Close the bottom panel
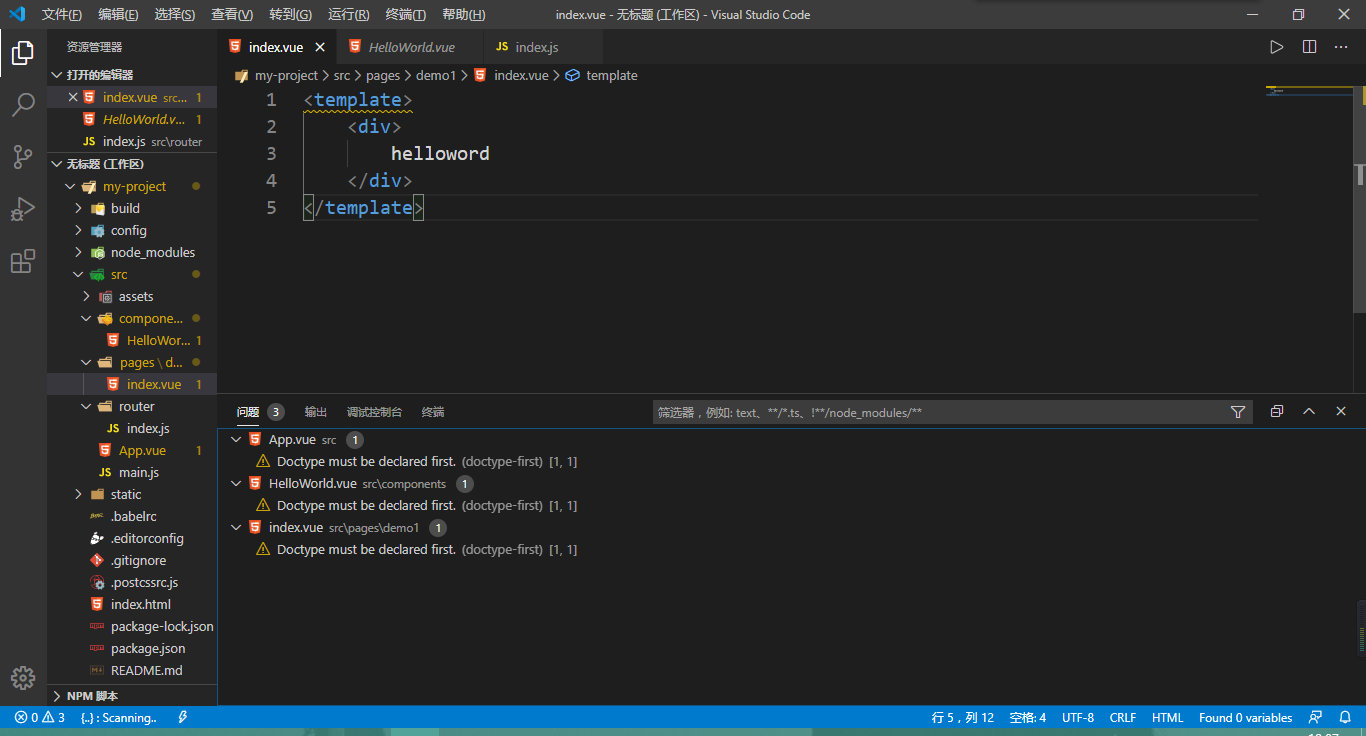Viewport: 1366px width, 736px height. [x=1341, y=411]
